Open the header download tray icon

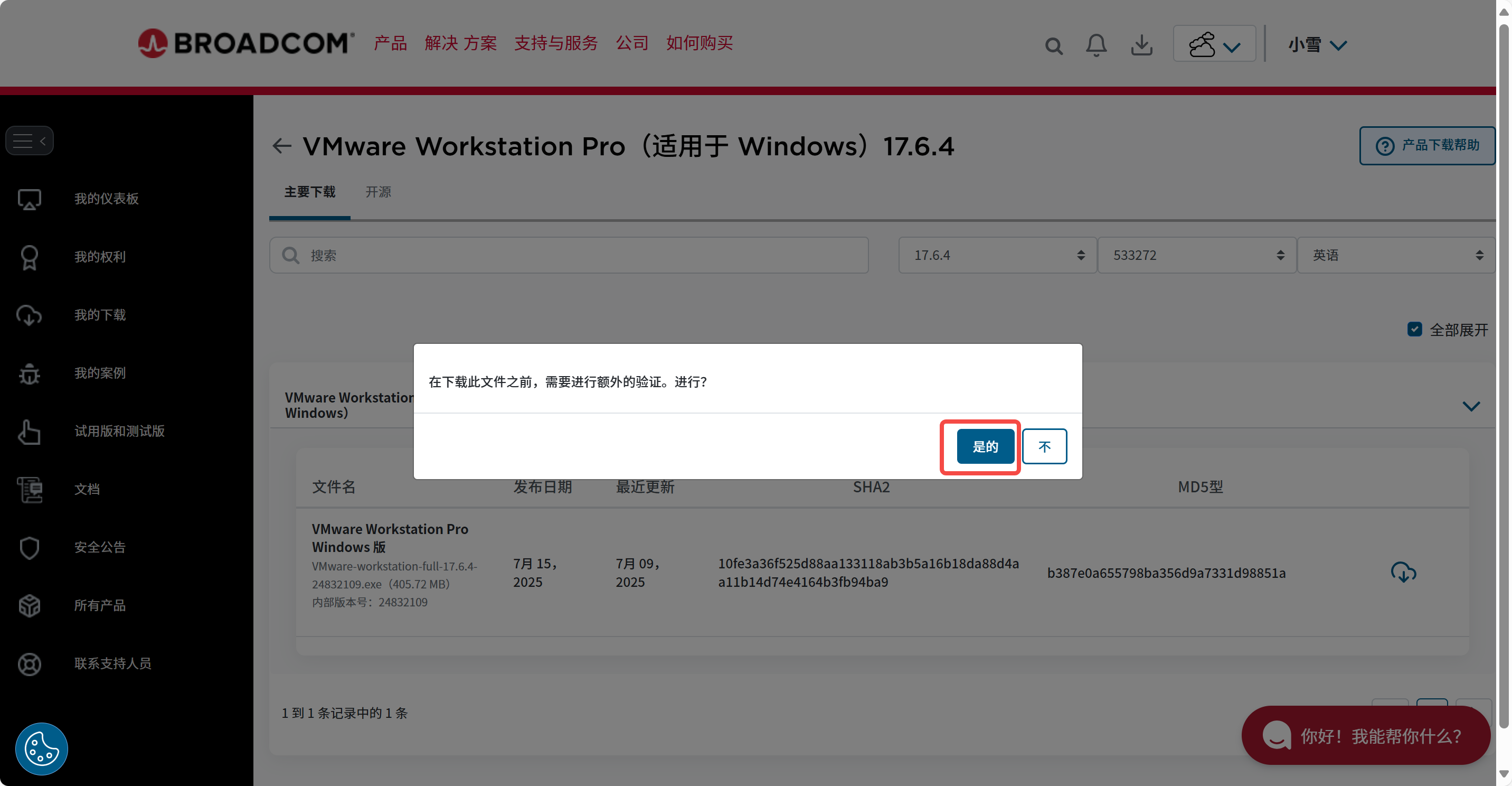(1141, 45)
